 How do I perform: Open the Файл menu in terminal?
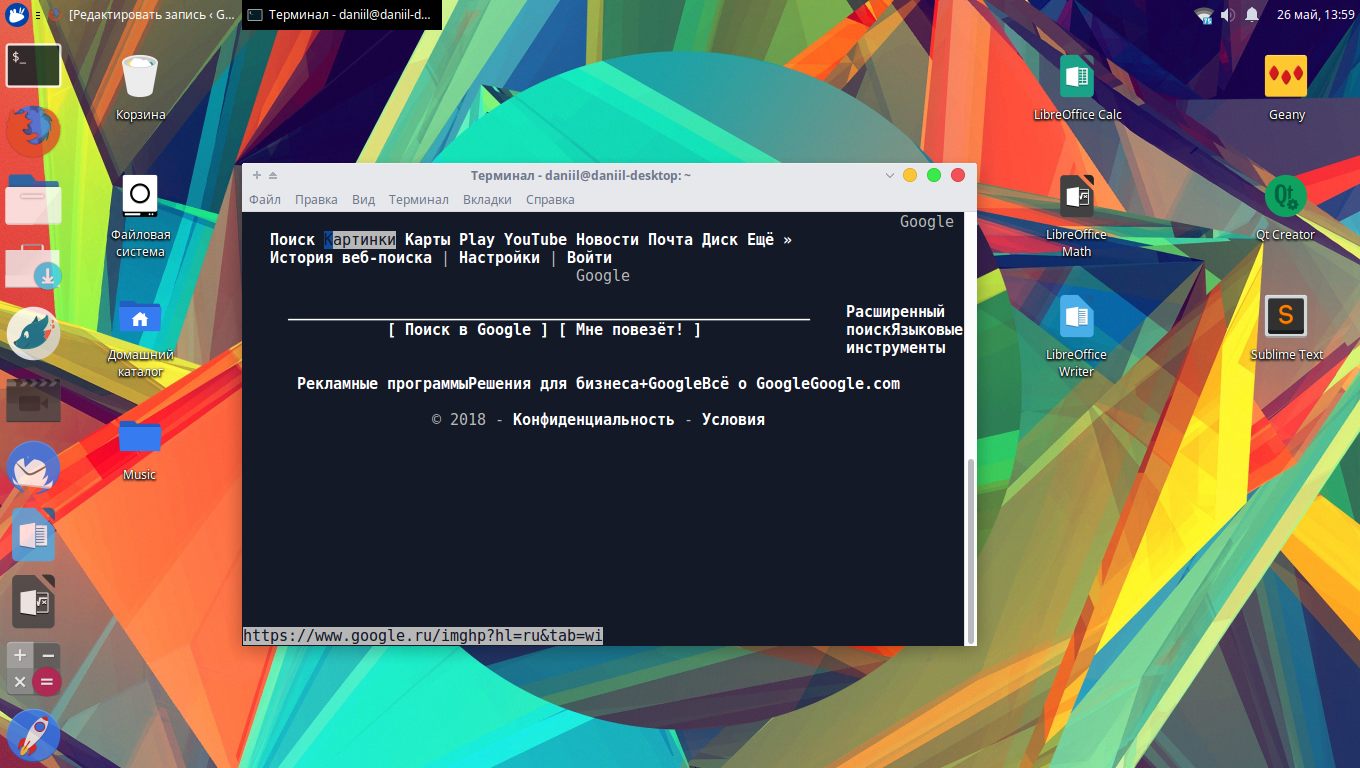[265, 199]
